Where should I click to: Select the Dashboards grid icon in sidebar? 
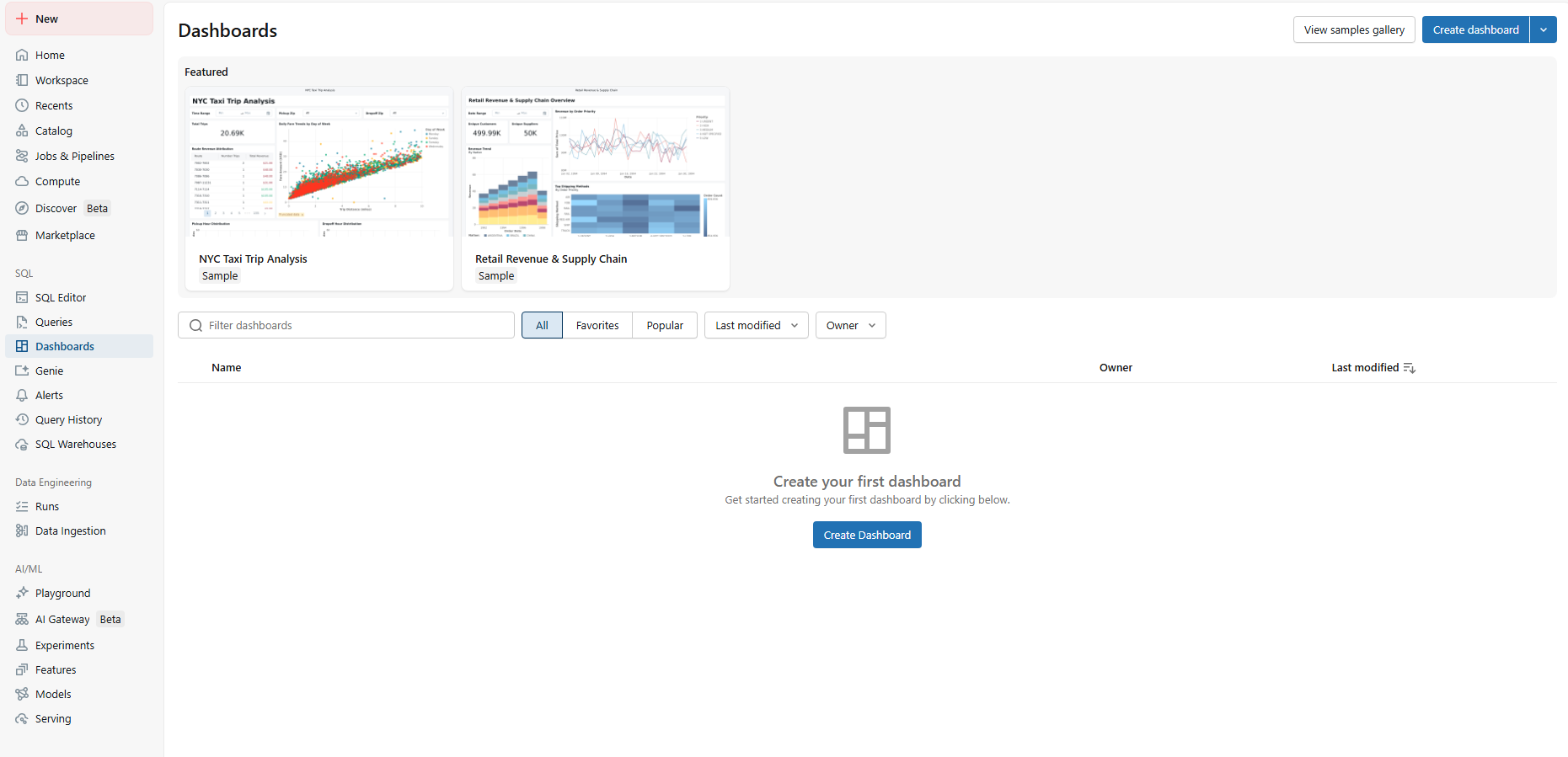(x=22, y=346)
